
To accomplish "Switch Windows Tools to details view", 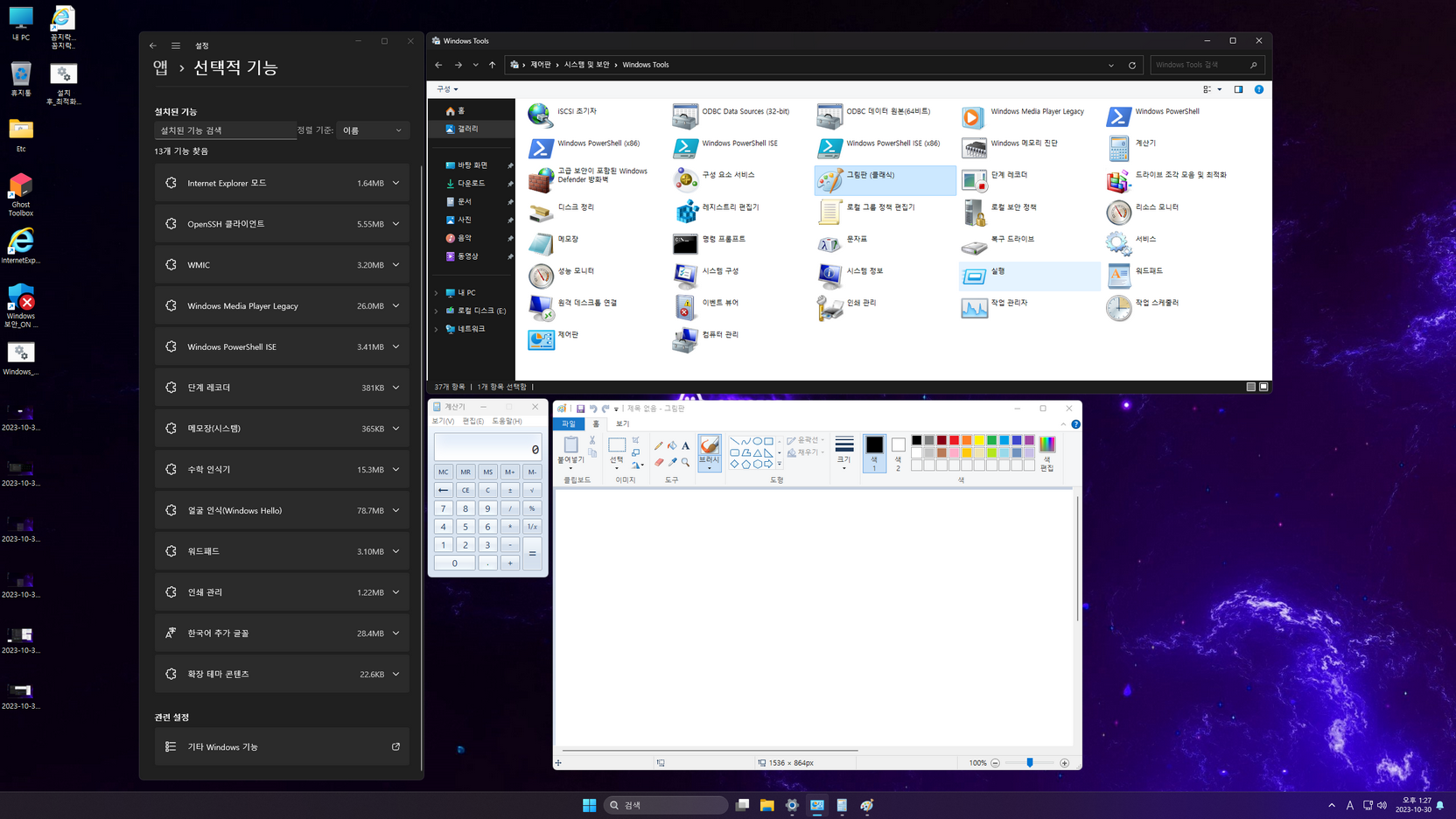I will (x=1251, y=387).
